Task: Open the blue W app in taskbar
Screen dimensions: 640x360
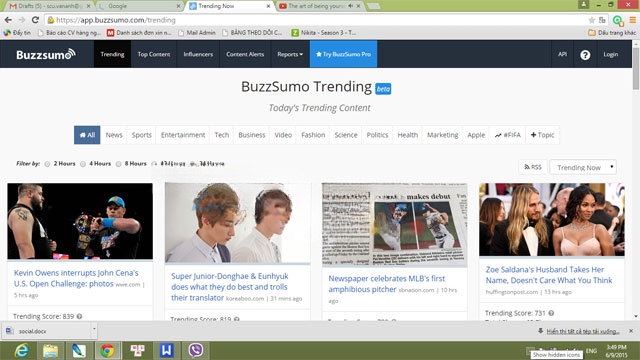Action: 167,351
